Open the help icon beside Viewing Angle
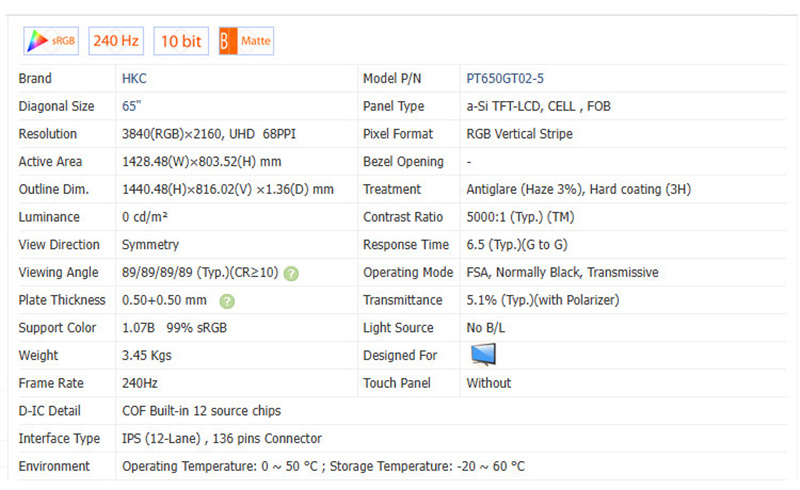The width and height of the screenshot is (800, 490). [x=291, y=273]
